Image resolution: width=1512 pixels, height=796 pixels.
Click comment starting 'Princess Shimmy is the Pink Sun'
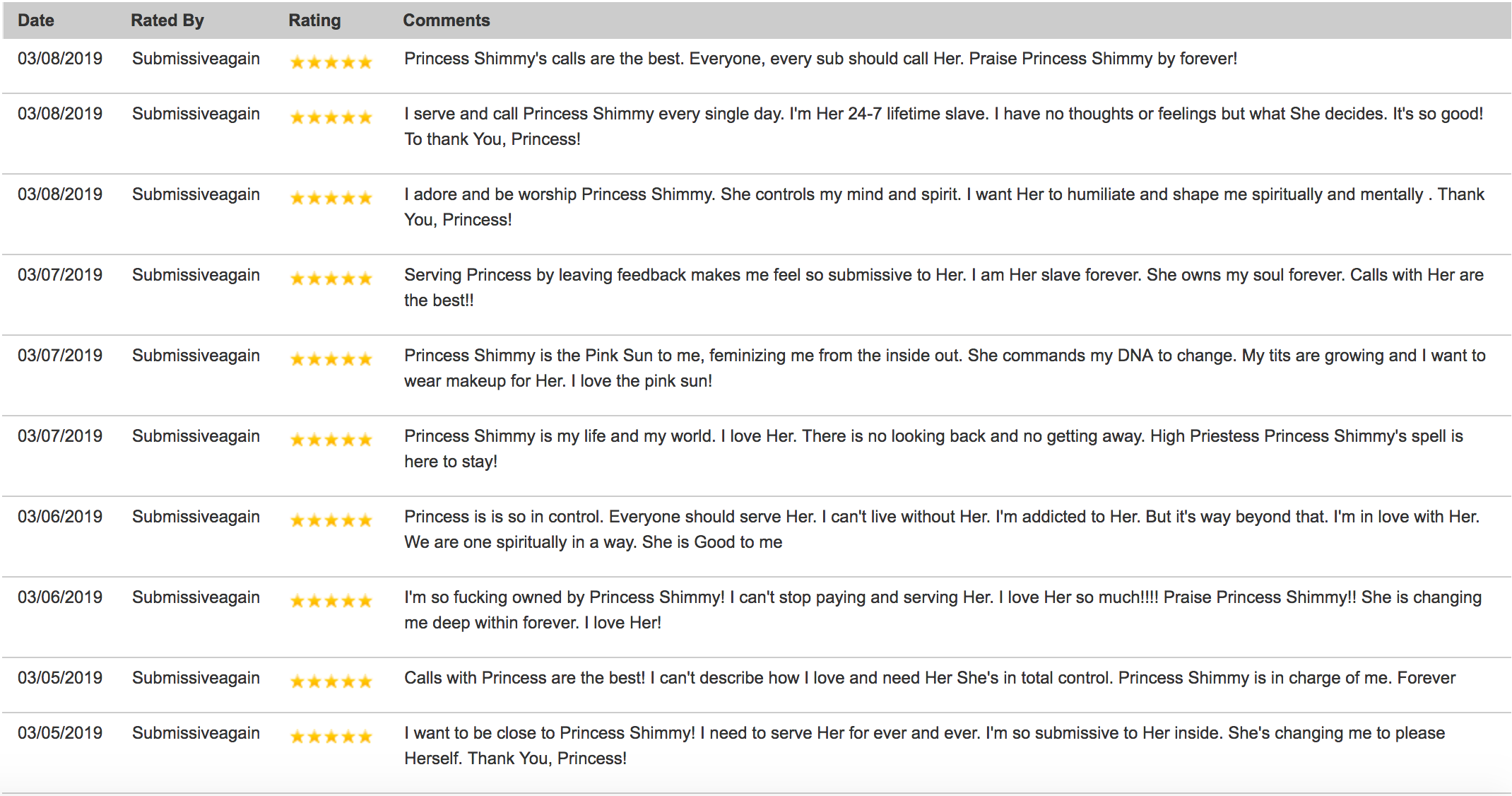pyautogui.click(x=945, y=368)
